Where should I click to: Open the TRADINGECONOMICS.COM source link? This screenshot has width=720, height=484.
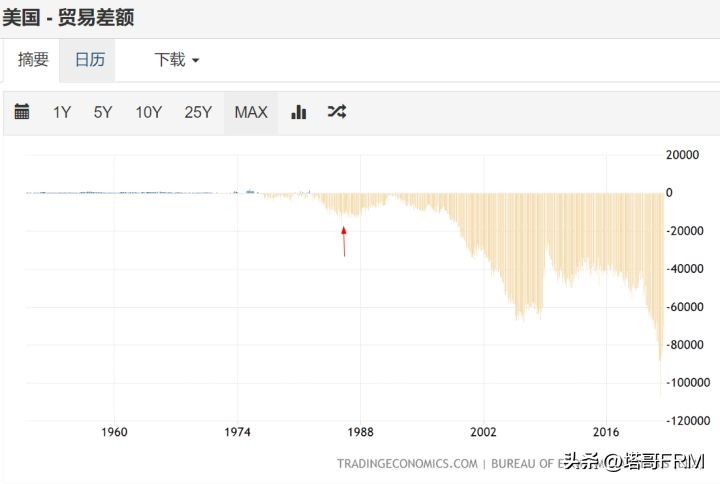[407, 464]
